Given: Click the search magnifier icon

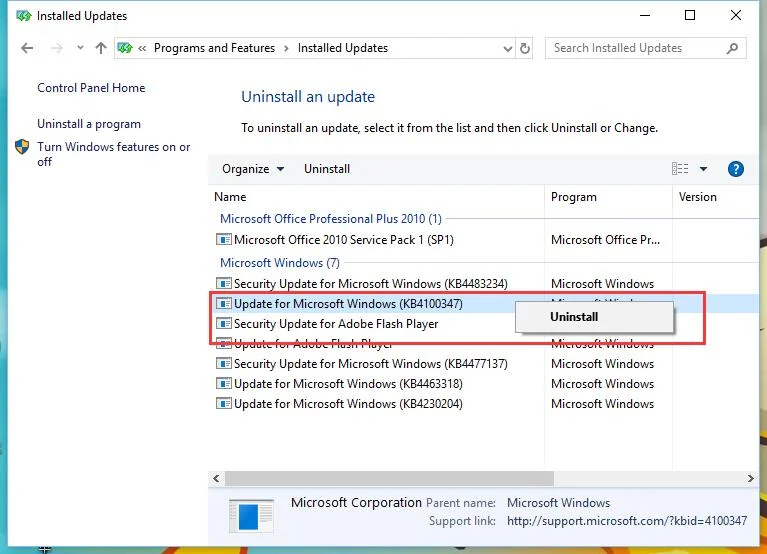Looking at the screenshot, I should point(732,48).
